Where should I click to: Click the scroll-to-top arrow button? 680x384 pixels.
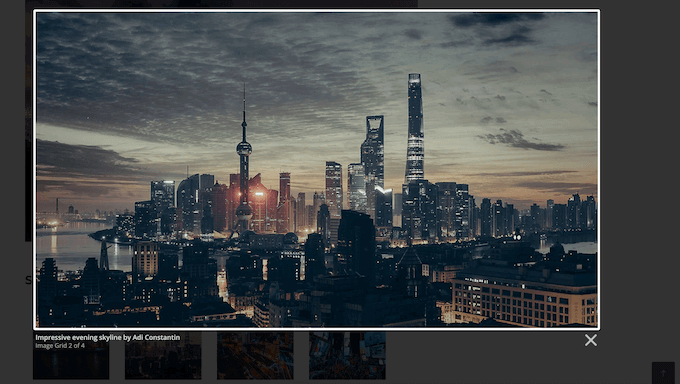(x=663, y=373)
